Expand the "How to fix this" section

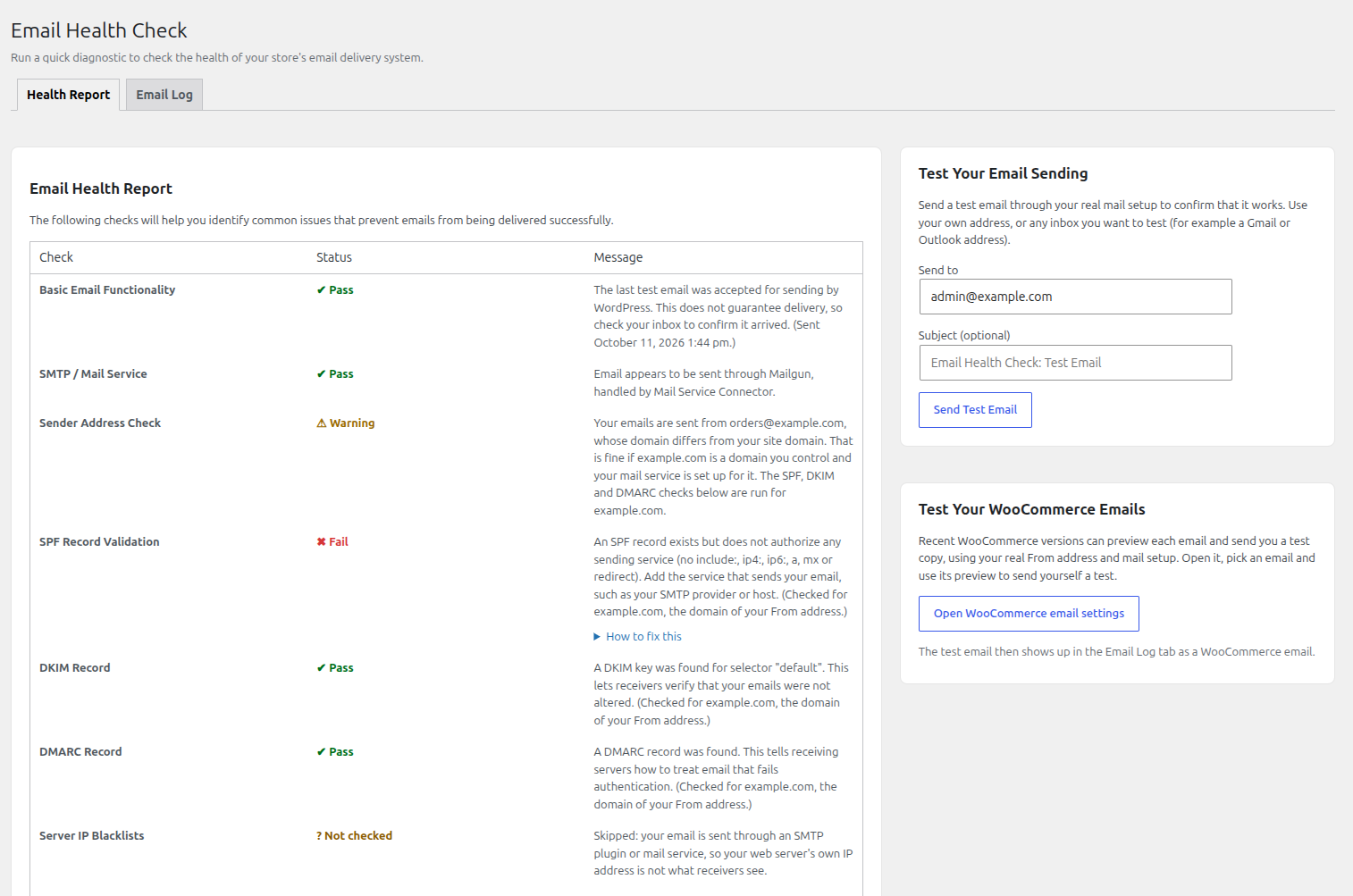point(638,636)
